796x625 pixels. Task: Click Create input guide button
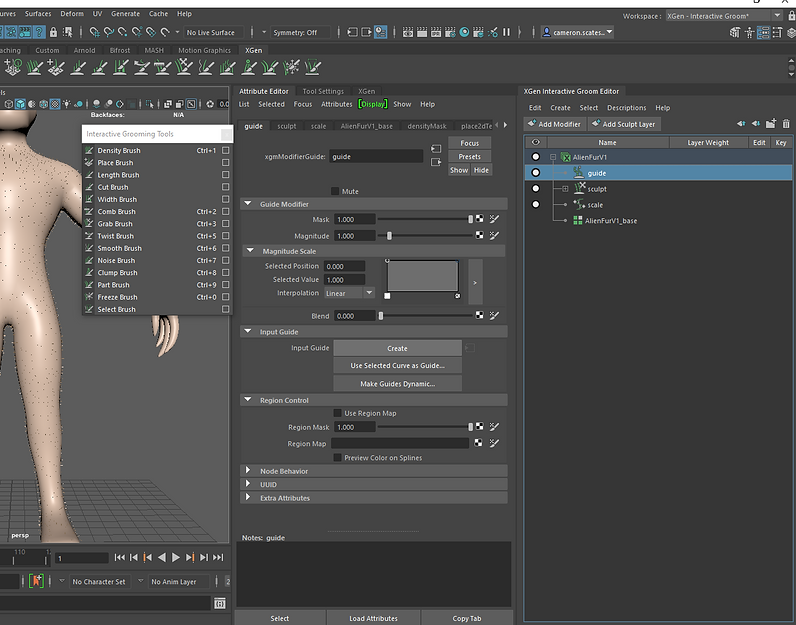pyautogui.click(x=397, y=348)
